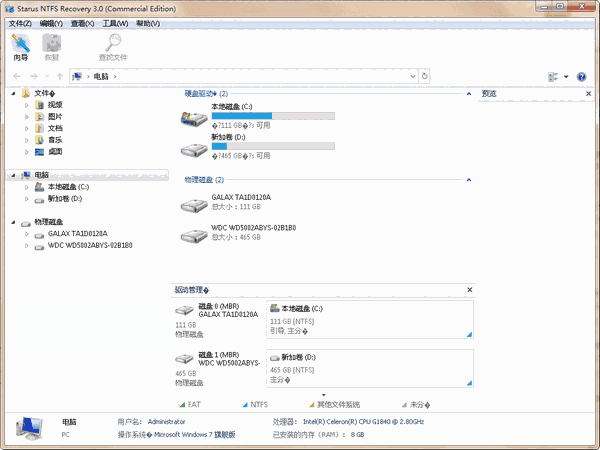Click the Microsoft Windows 7 旗舰版 text
This screenshot has height=450, width=600.
[194, 435]
